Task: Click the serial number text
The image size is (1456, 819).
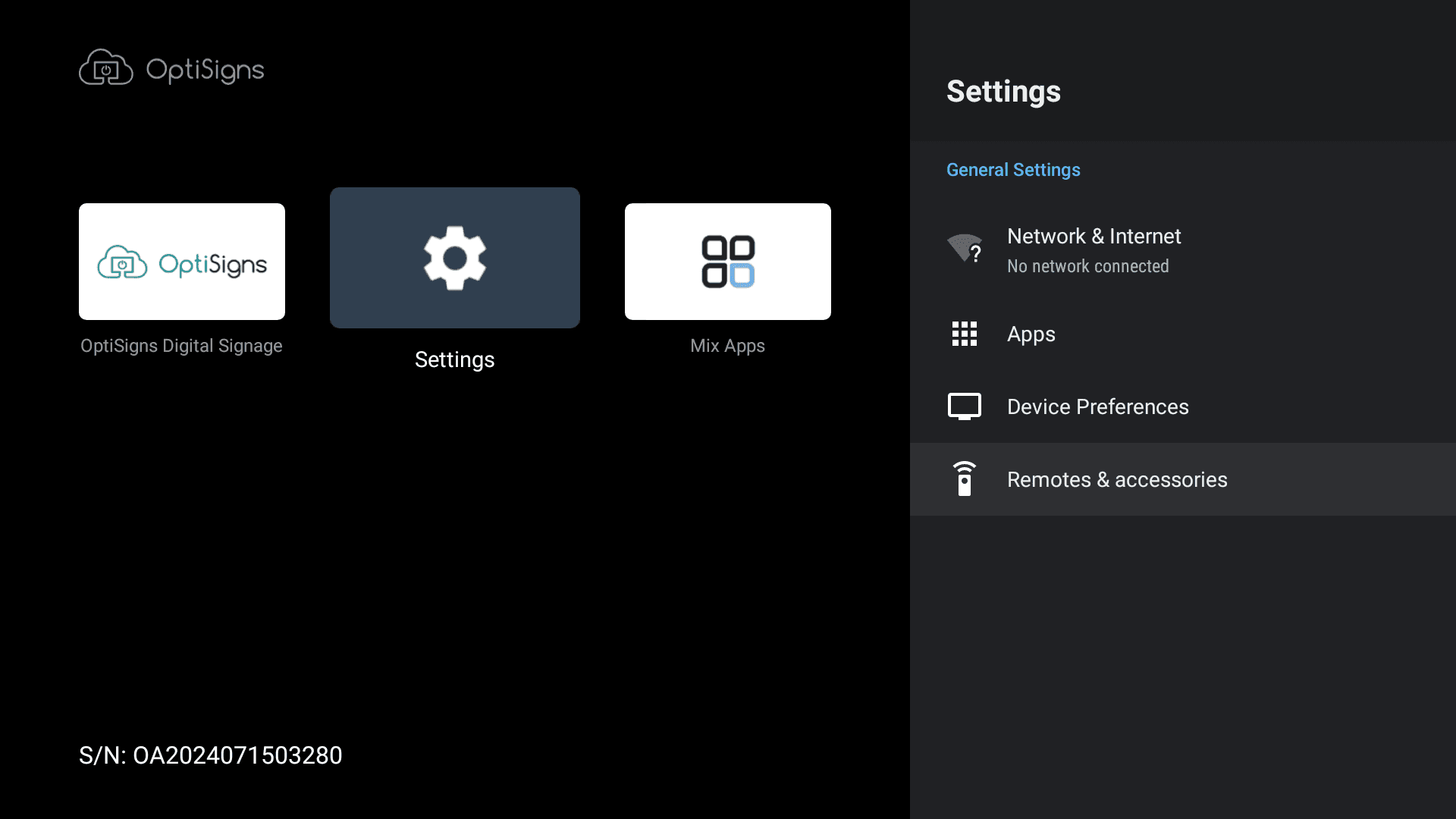Action: [x=211, y=755]
